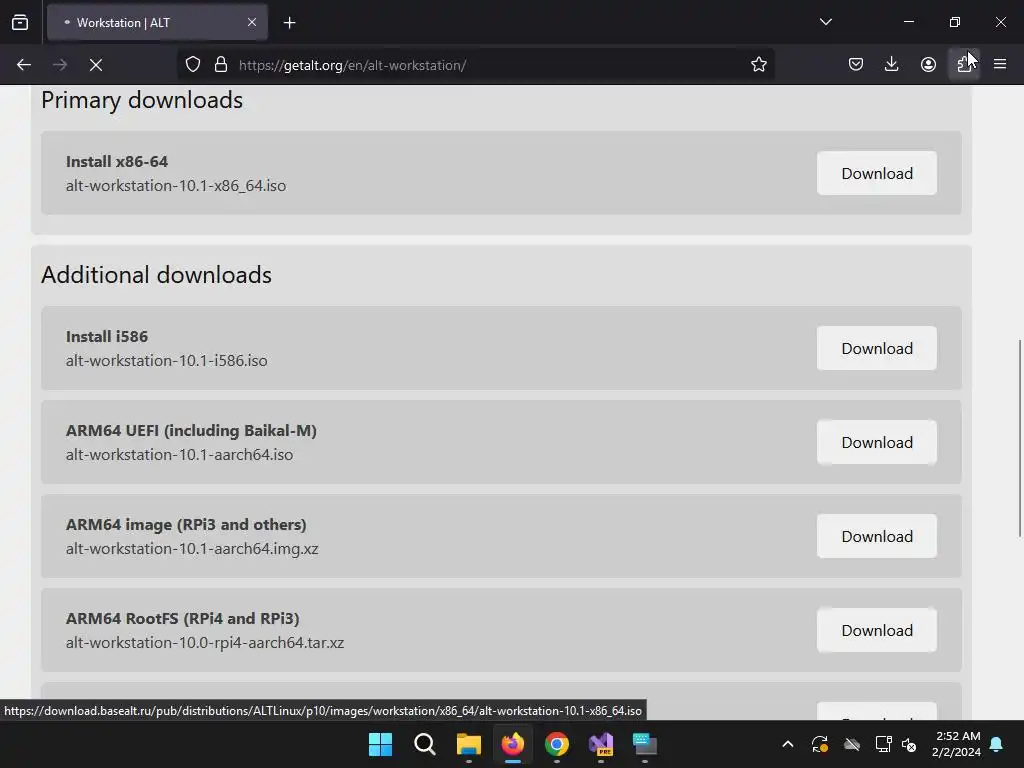The width and height of the screenshot is (1024, 768).
Task: Open muted volume tray icon
Action: (909, 744)
